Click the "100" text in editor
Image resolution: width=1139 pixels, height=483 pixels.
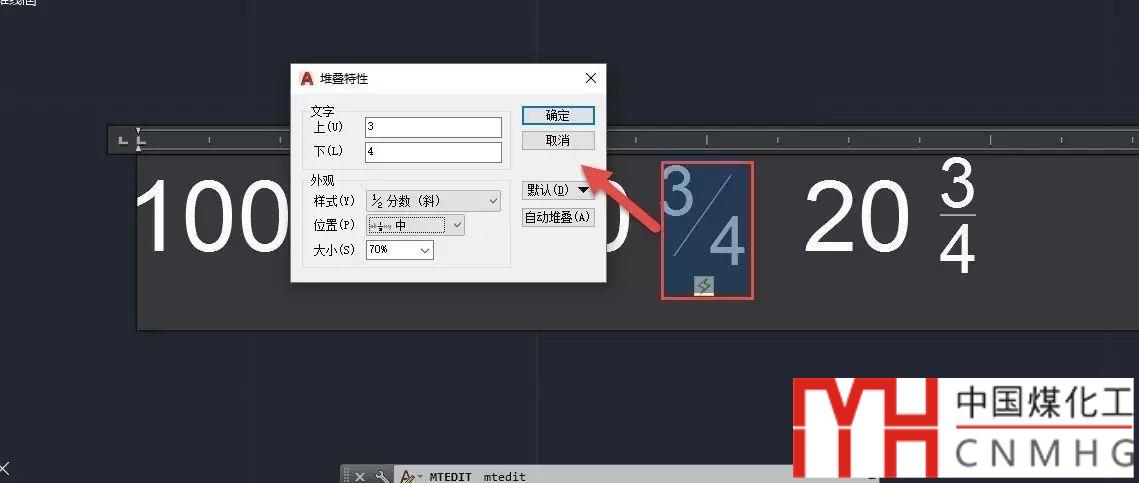212,218
